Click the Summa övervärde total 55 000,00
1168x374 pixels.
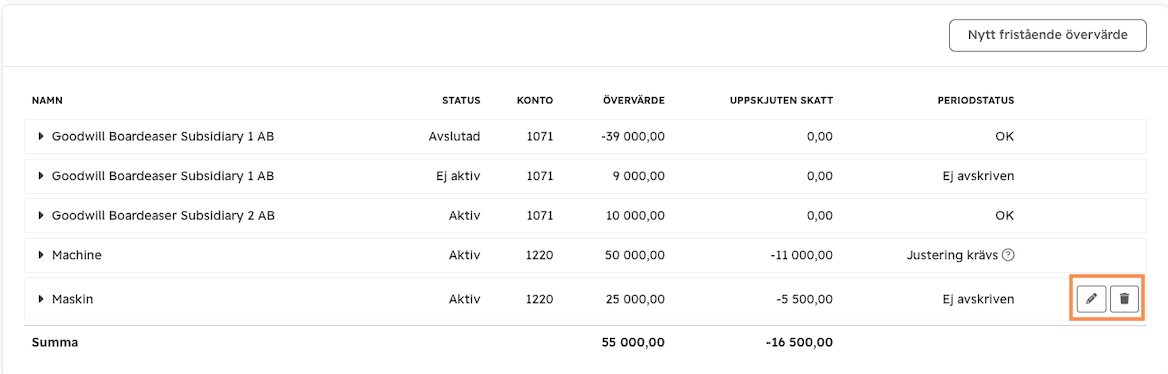point(633,343)
